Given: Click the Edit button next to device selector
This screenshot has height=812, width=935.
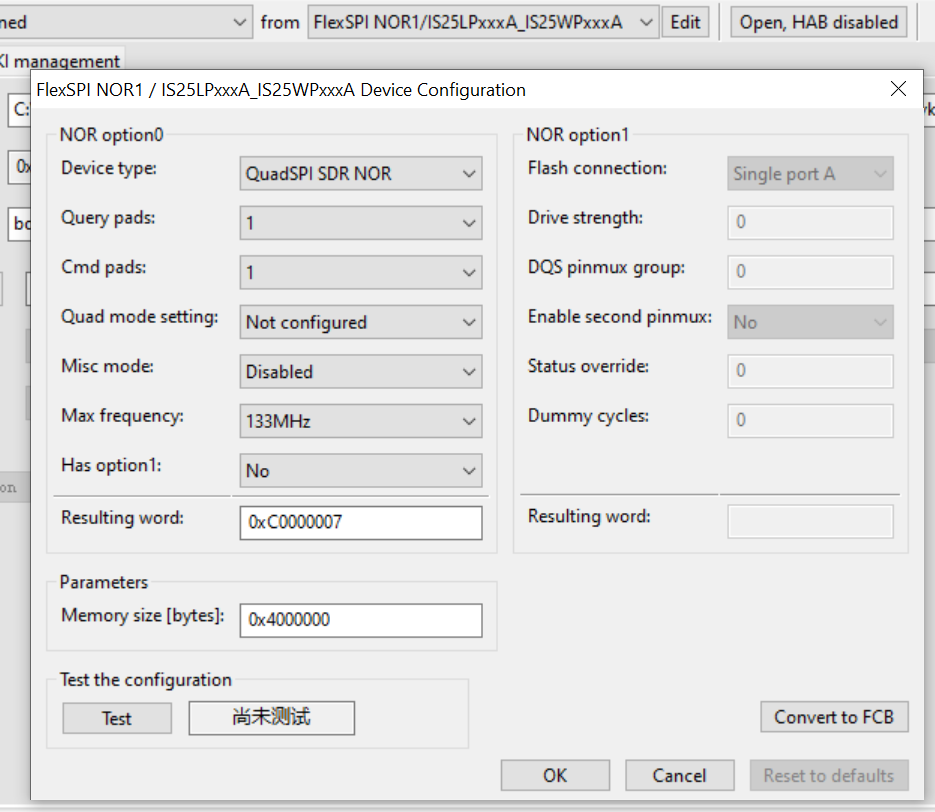Looking at the screenshot, I should pos(685,21).
